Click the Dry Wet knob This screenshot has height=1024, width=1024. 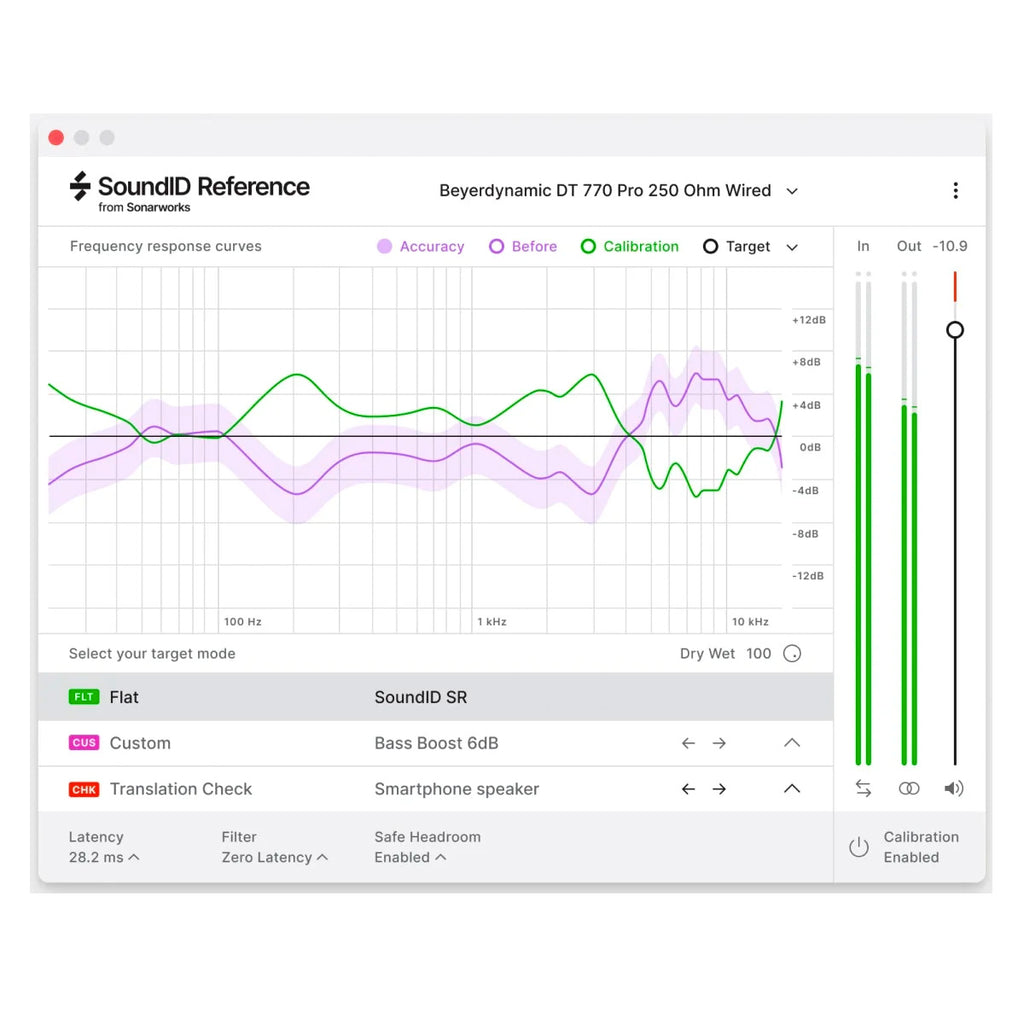click(x=792, y=654)
